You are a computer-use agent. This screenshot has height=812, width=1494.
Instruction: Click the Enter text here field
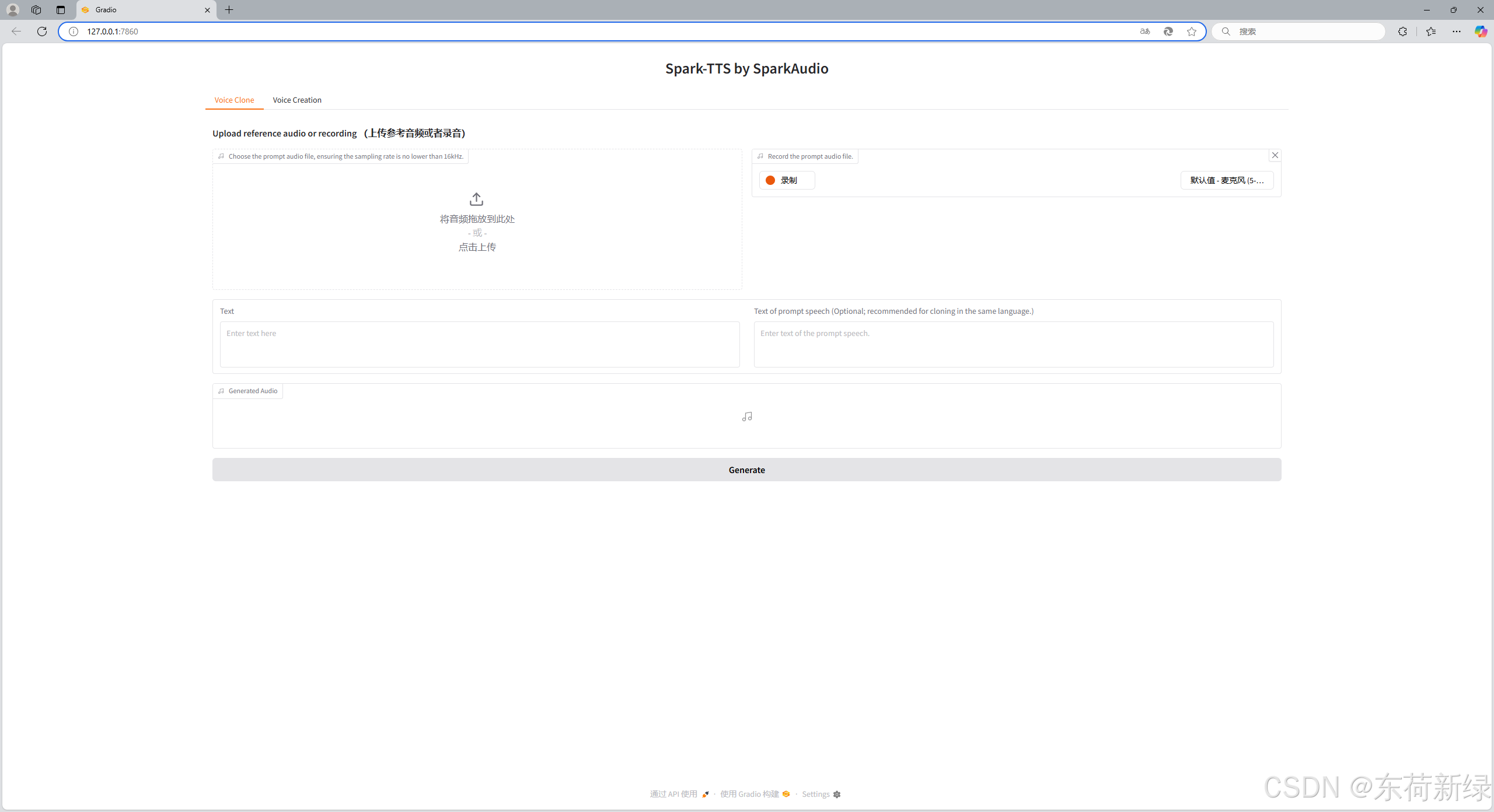coord(479,344)
